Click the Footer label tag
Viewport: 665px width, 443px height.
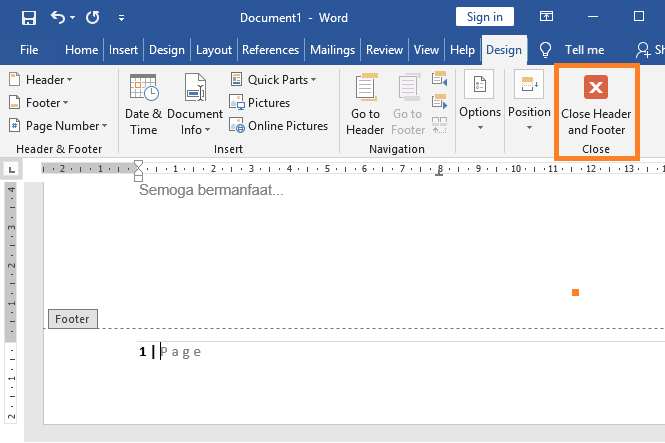73,319
